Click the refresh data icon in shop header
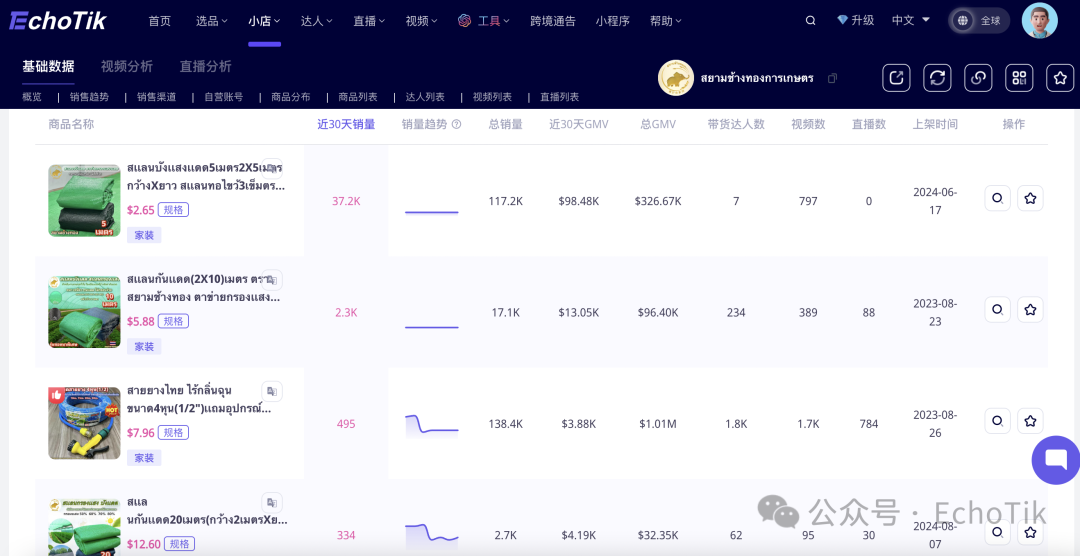 (937, 78)
